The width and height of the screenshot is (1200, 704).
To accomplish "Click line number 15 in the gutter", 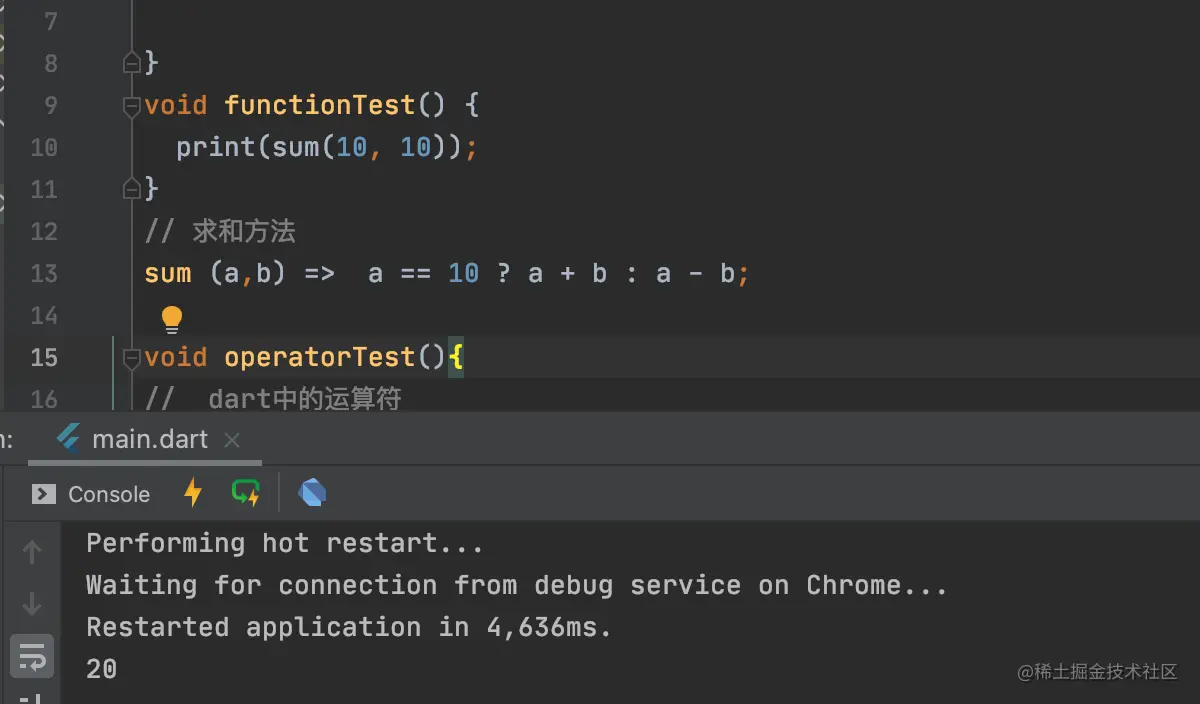I will point(44,357).
